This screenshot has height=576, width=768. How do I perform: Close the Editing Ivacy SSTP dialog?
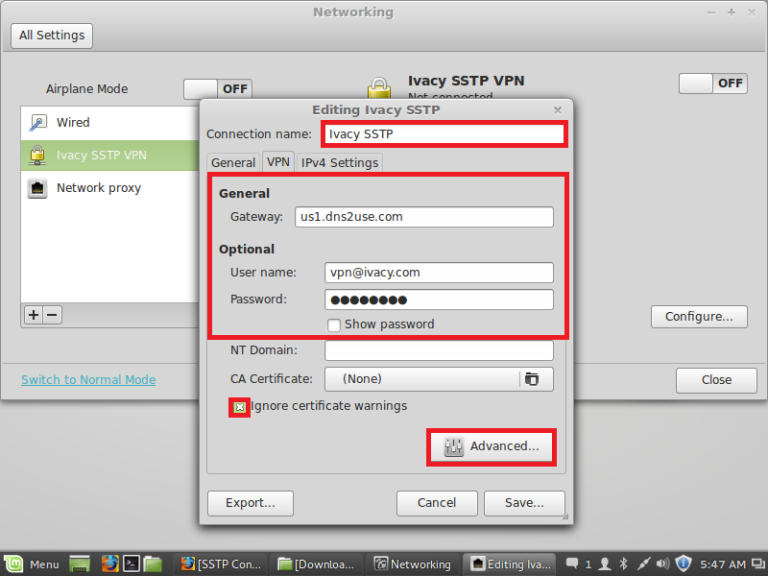pyautogui.click(x=557, y=110)
